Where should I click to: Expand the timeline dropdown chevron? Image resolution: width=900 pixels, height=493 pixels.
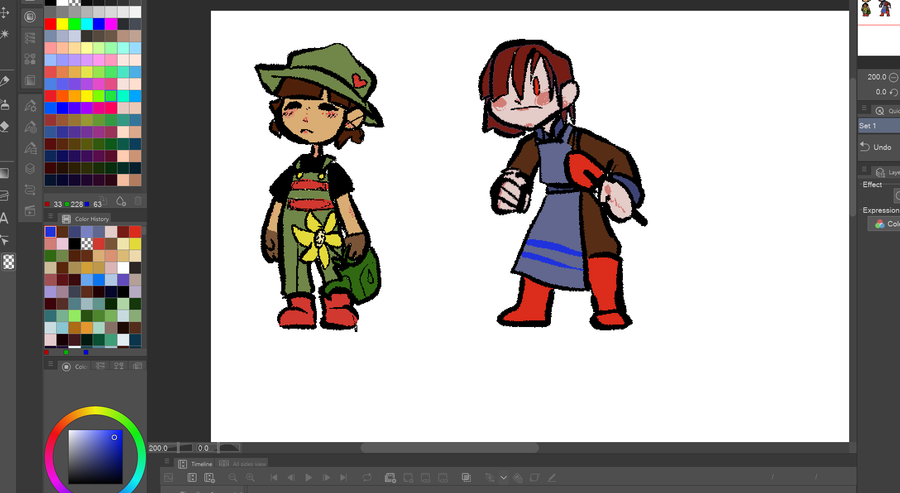click(503, 478)
